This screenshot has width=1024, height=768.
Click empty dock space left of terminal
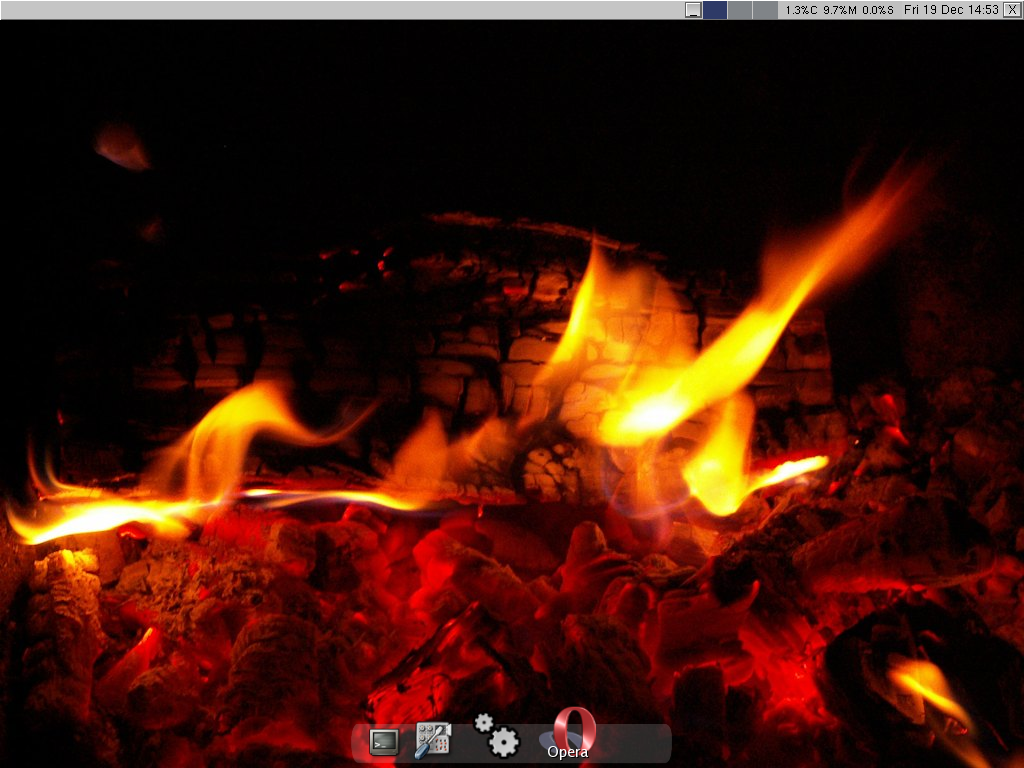360,745
